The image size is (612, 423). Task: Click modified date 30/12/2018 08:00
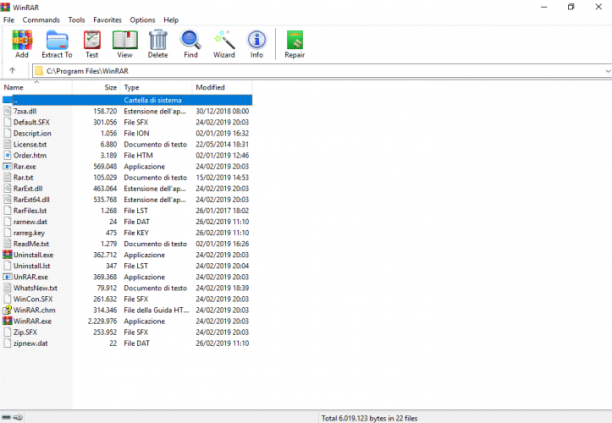point(222,111)
